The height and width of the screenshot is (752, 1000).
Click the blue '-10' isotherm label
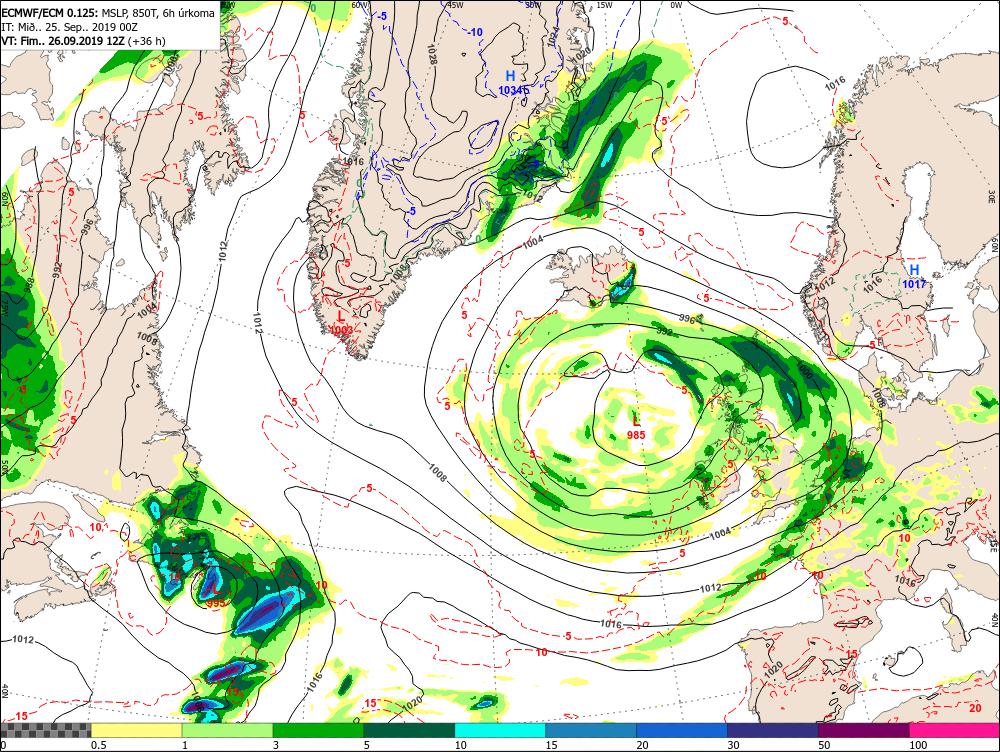475,32
